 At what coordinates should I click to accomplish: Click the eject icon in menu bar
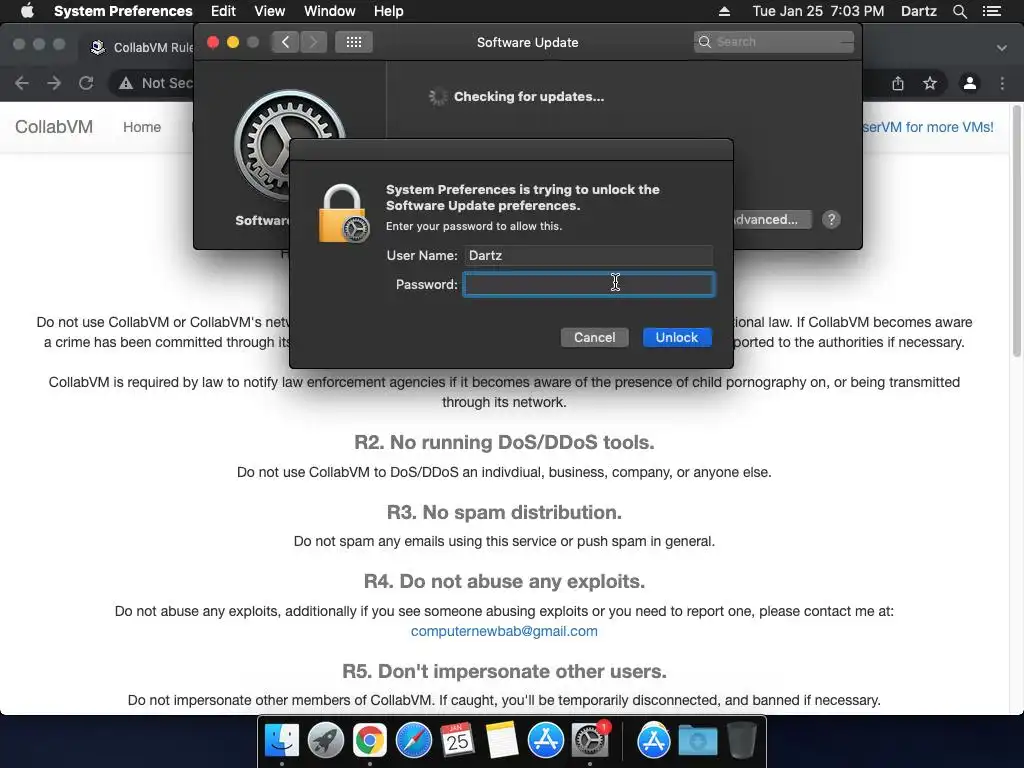click(x=724, y=11)
